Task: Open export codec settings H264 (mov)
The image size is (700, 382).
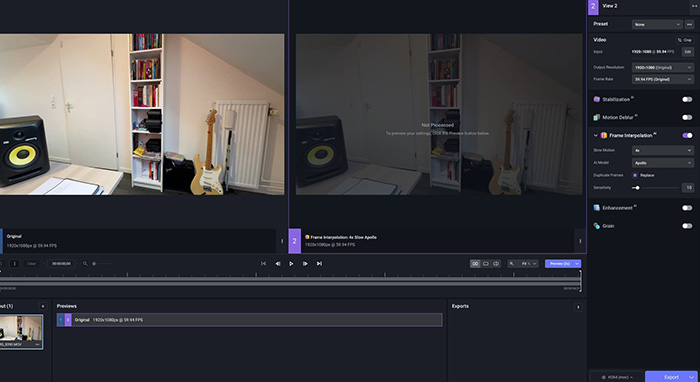Action: pos(617,377)
